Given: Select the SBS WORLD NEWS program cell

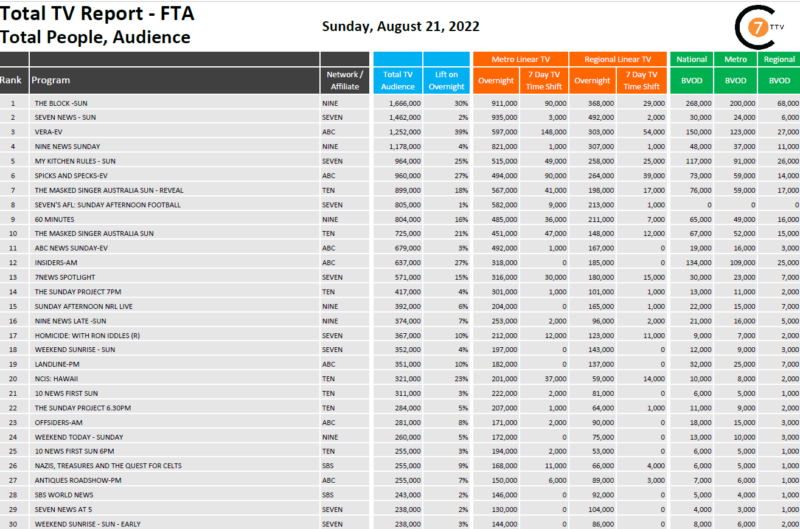Looking at the screenshot, I should click(63, 494).
